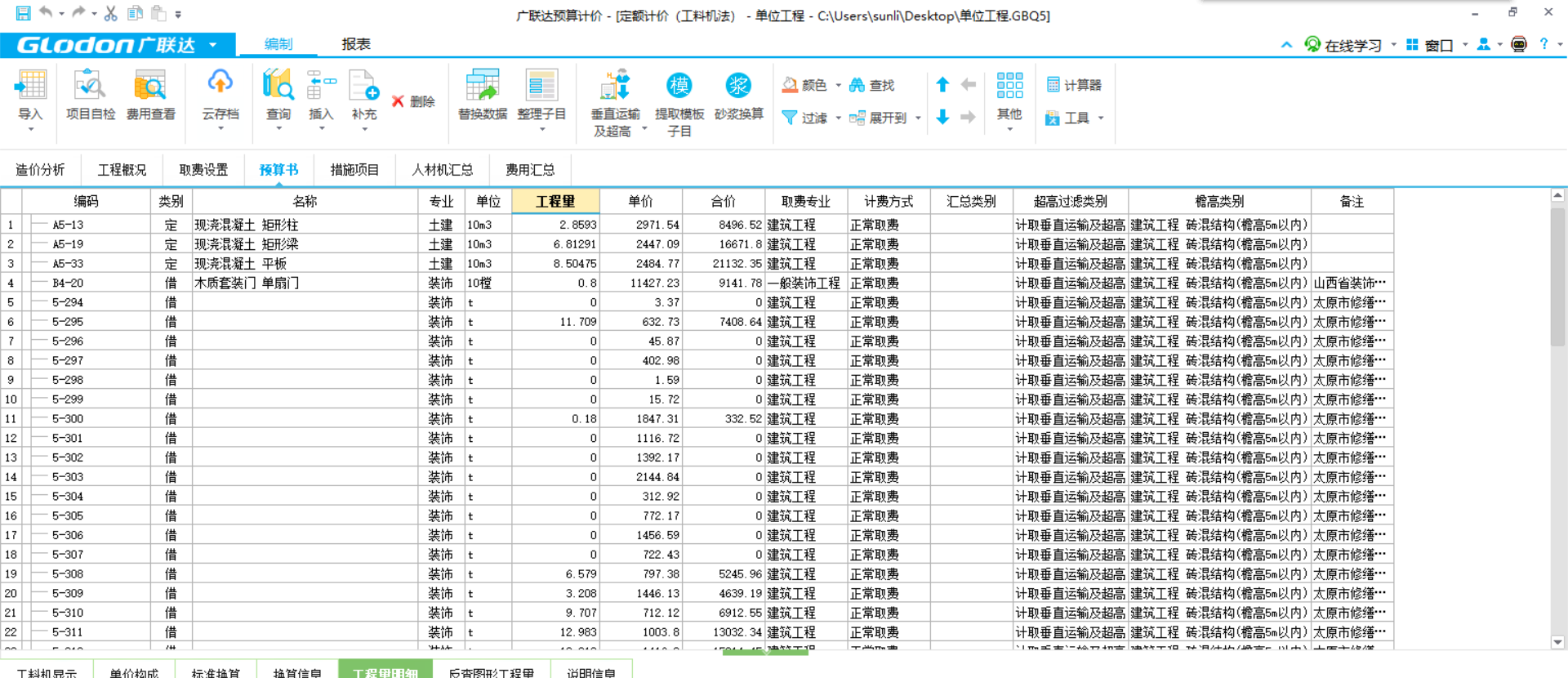Collapse the ribbon with chevron icon
The image size is (1568, 678).
(1287, 45)
